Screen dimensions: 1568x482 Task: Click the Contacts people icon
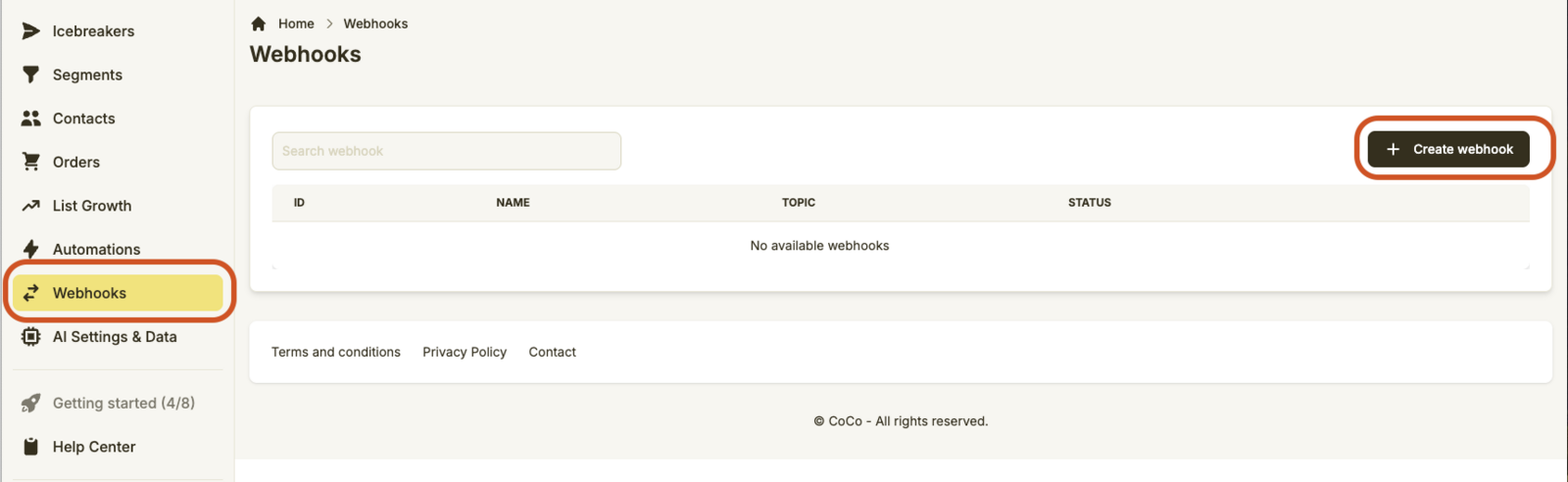pyautogui.click(x=31, y=119)
